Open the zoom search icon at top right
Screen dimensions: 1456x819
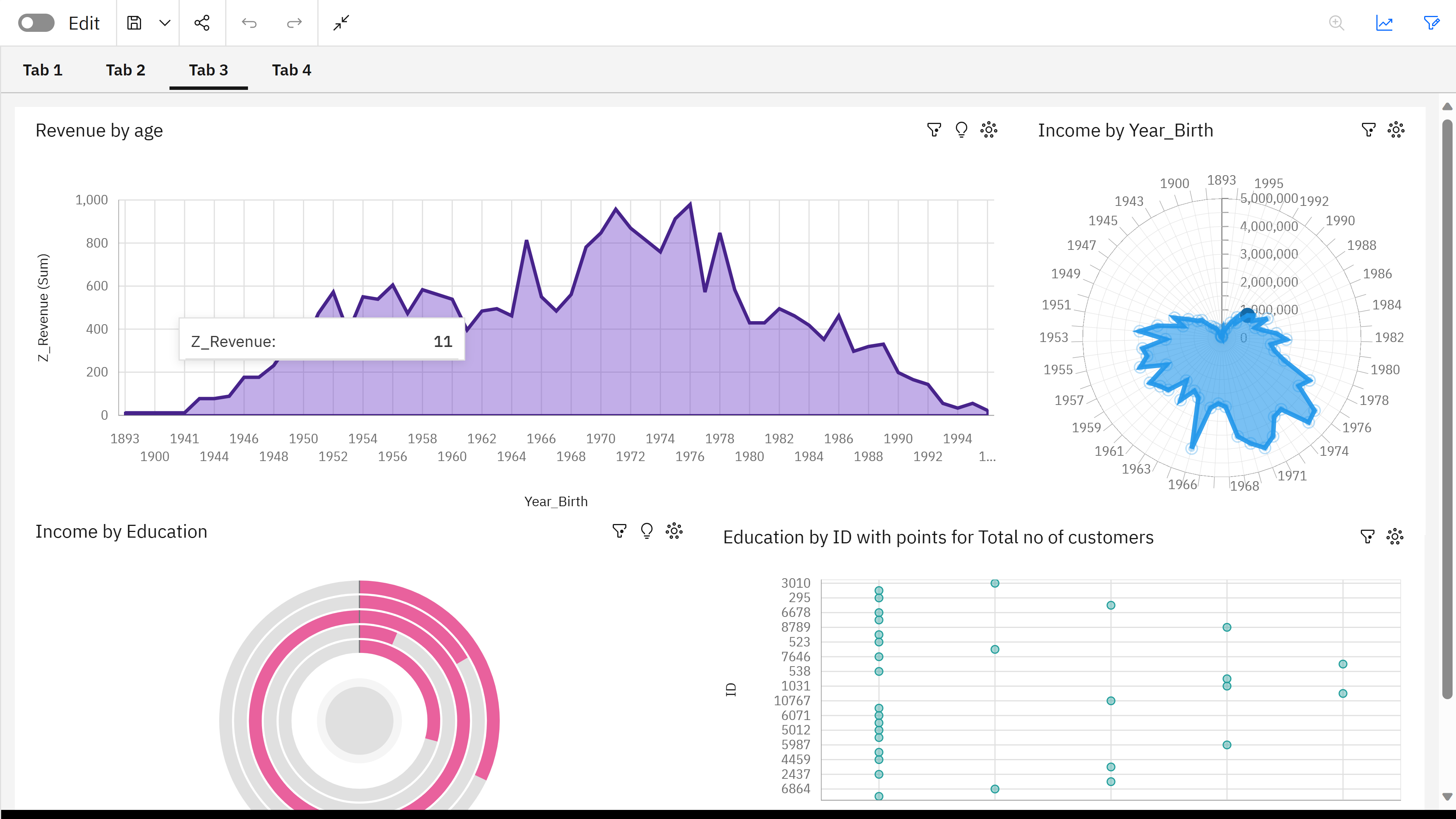tap(1336, 23)
